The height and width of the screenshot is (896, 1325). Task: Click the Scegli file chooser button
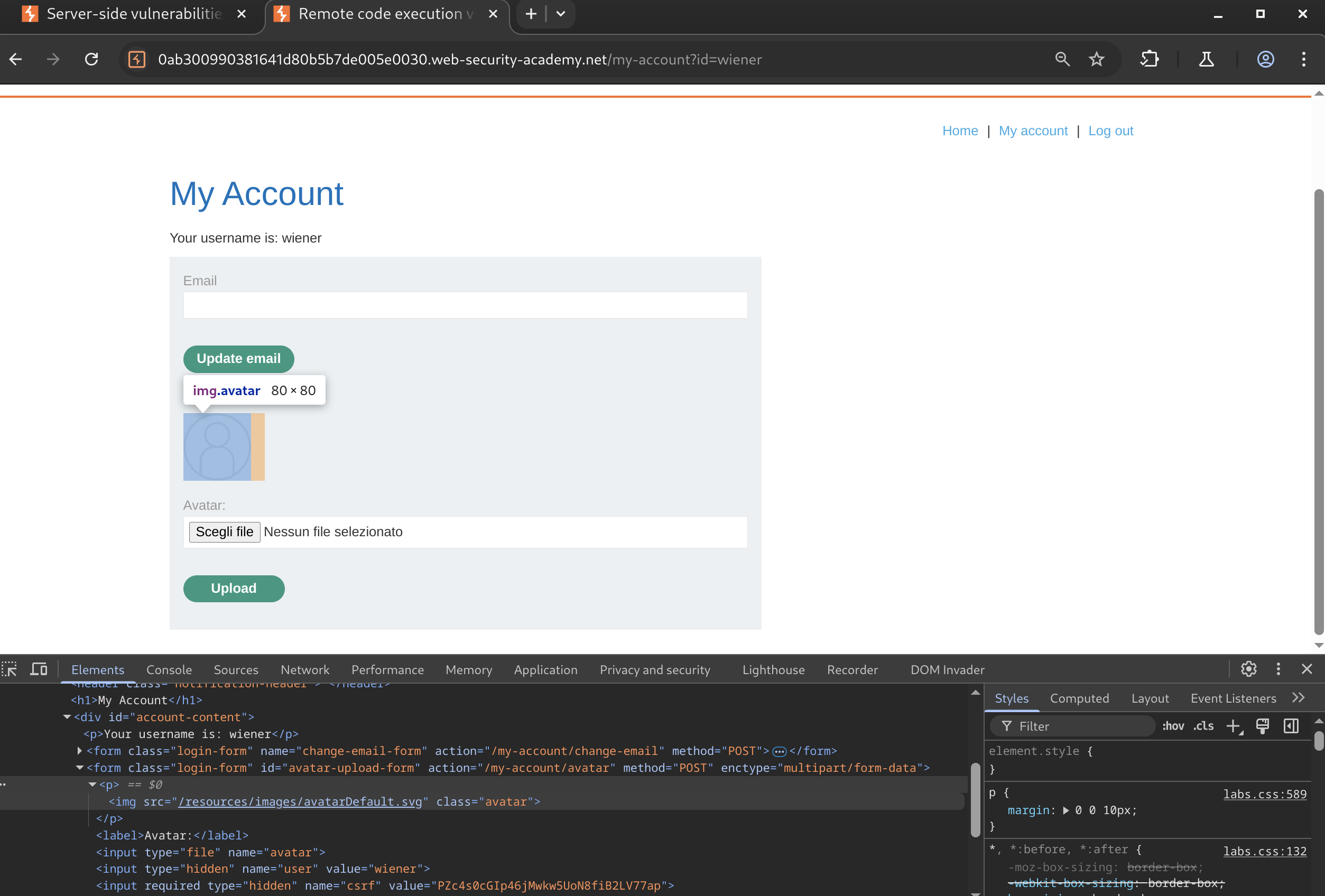[225, 532]
